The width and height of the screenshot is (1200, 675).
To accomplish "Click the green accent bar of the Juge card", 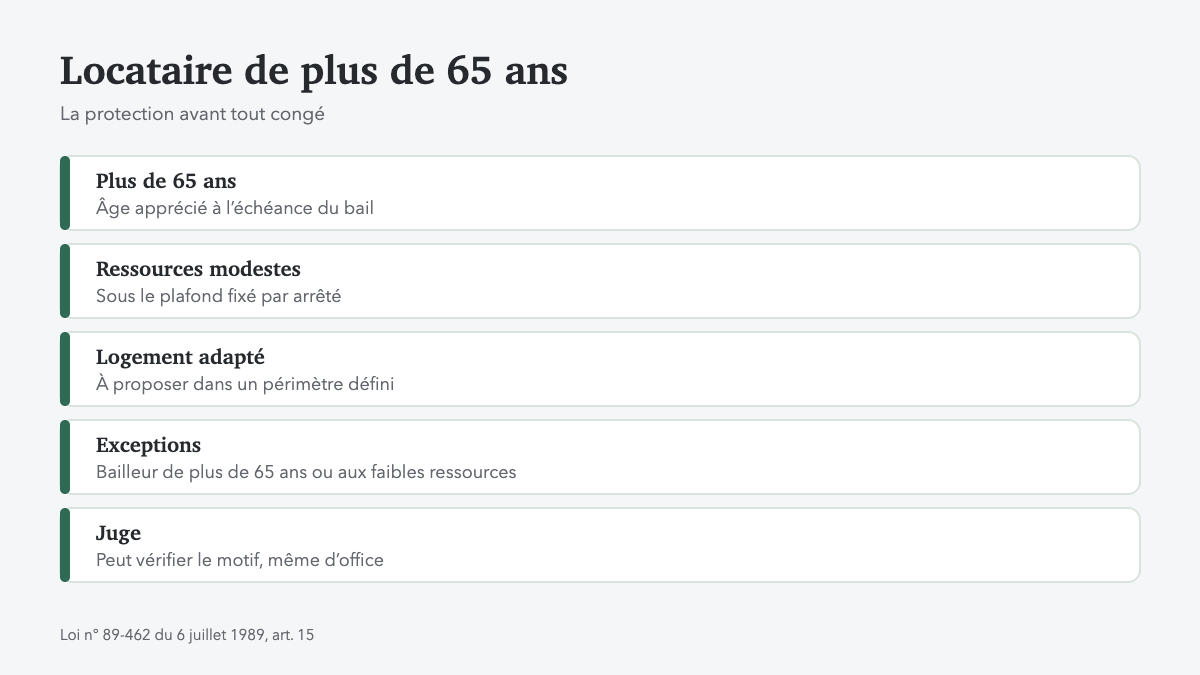I will coord(65,545).
